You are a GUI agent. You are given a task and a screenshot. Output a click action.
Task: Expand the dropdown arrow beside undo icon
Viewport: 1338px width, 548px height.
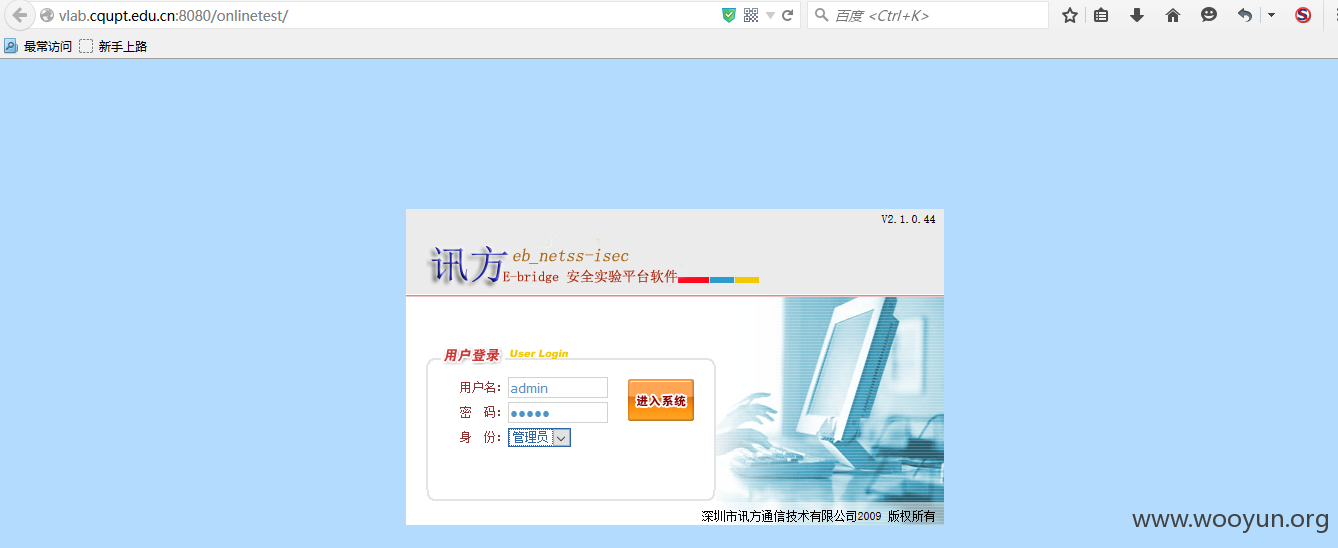1271,15
